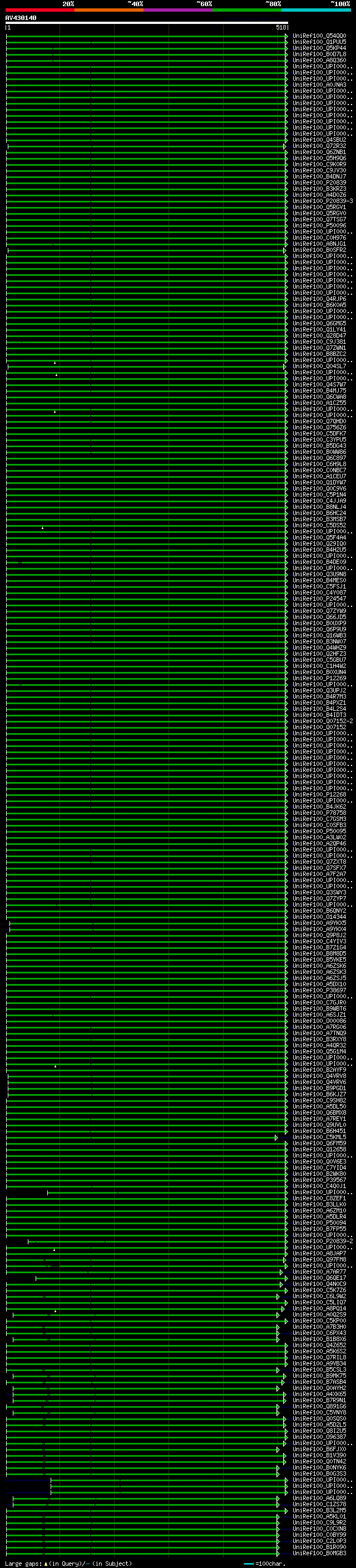Image resolution: width=356 pixels, height=1568 pixels.
Task: Click the green ~80% identity legend segment
Action: point(247,10)
